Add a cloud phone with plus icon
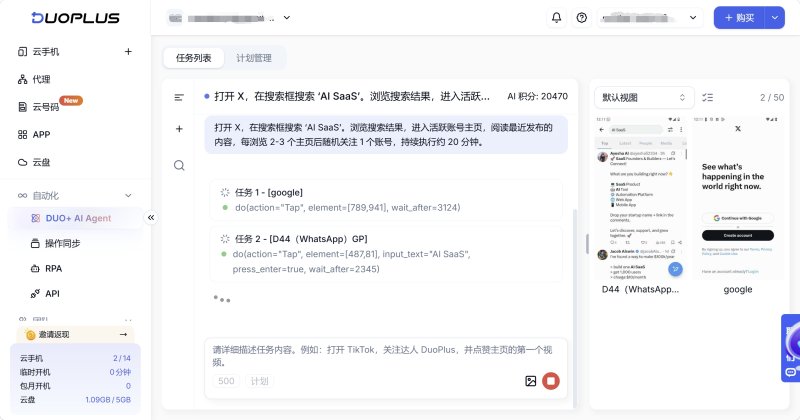Screen dimensions: 800x420 coord(128,52)
